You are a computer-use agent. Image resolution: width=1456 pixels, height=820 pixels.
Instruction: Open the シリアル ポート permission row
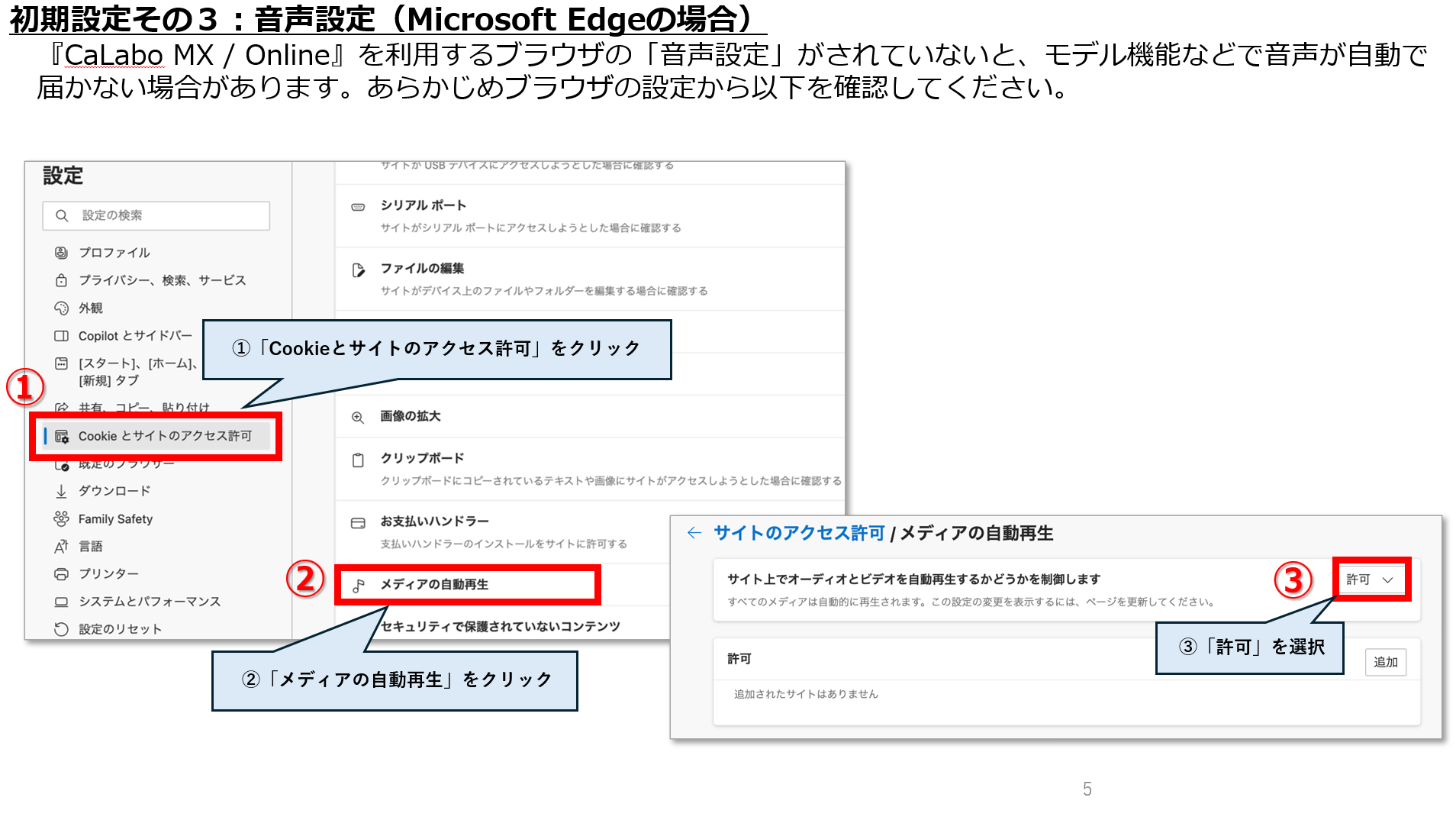[x=590, y=216]
